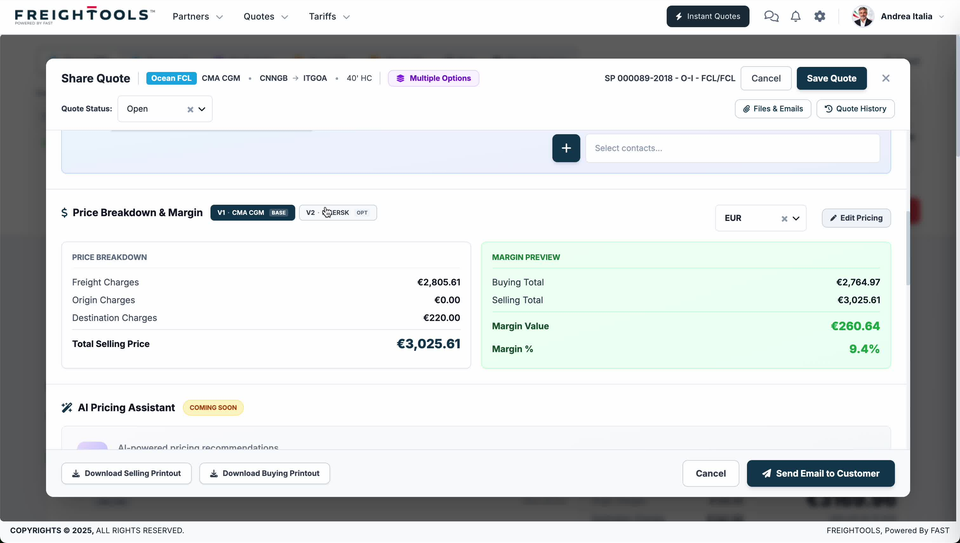This screenshot has height=543, width=960.
Task: Clear the EUR currency selection
Action: pyautogui.click(x=784, y=219)
